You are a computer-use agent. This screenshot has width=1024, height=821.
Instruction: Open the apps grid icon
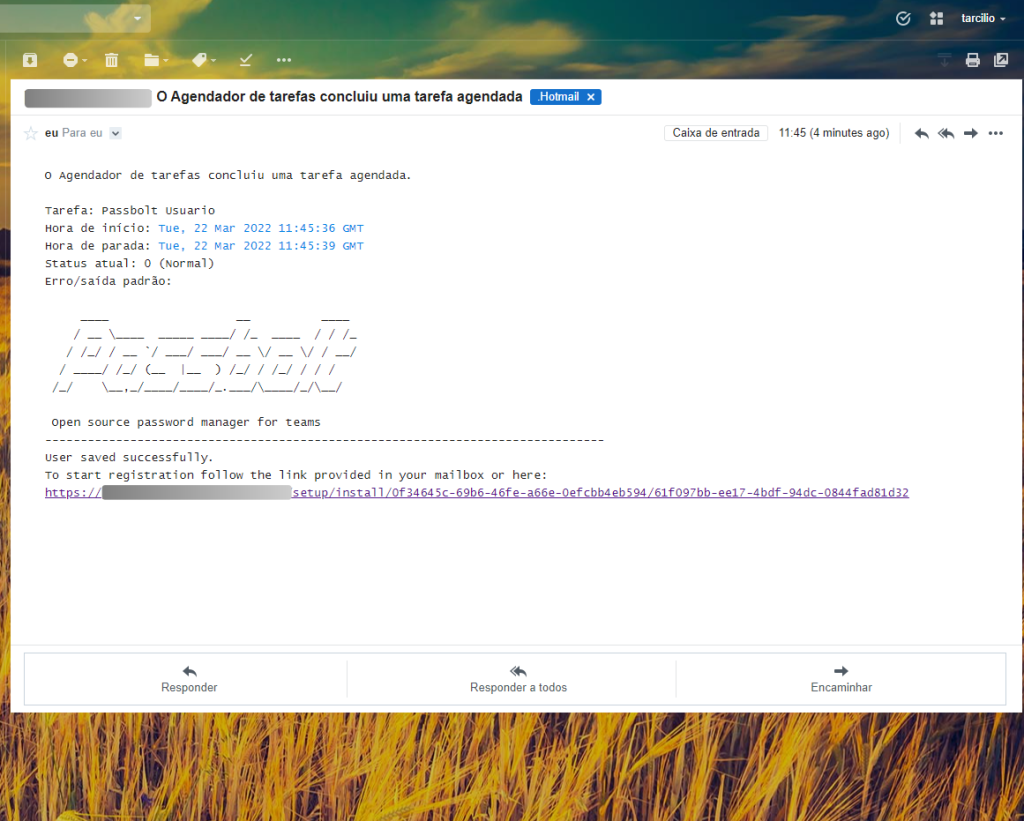point(936,18)
